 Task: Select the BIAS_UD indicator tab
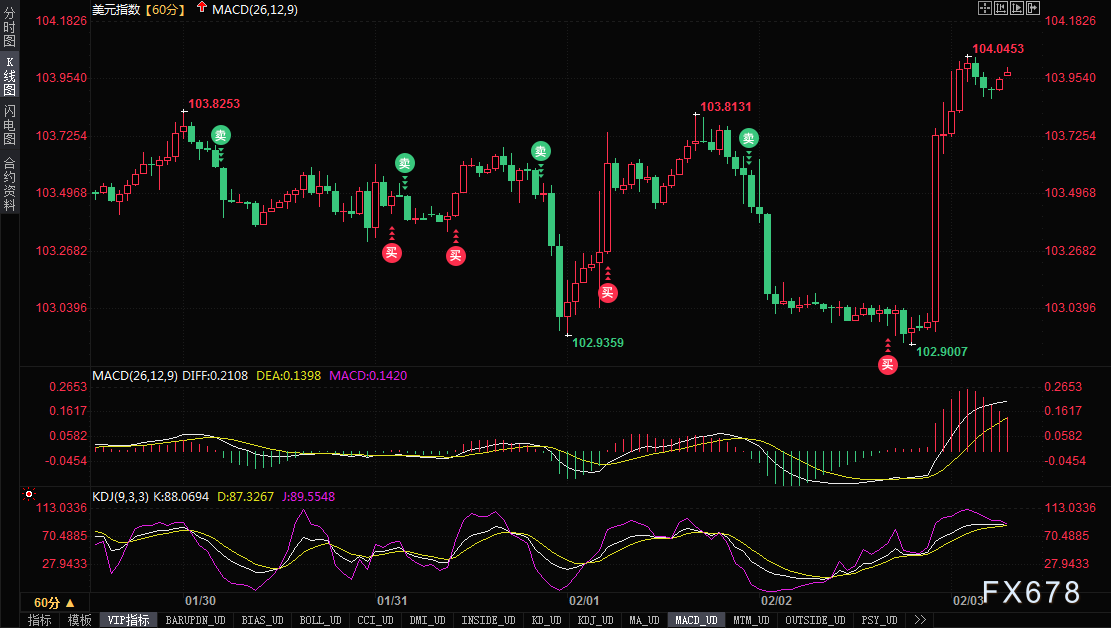click(262, 620)
